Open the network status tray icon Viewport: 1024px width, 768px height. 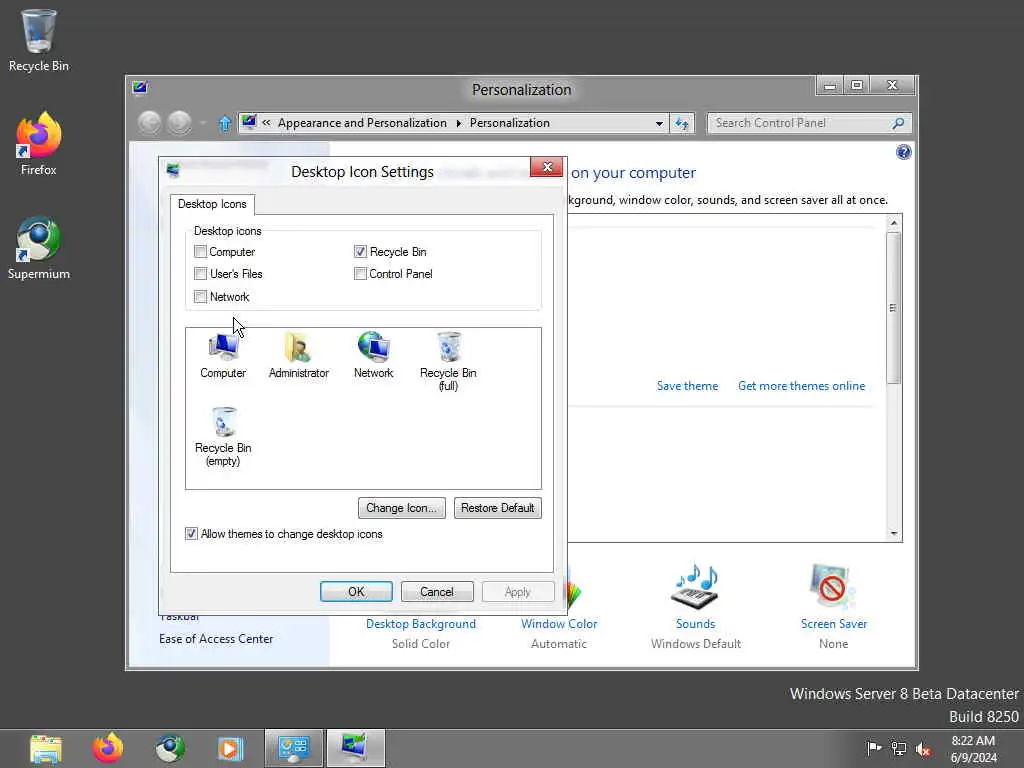899,748
